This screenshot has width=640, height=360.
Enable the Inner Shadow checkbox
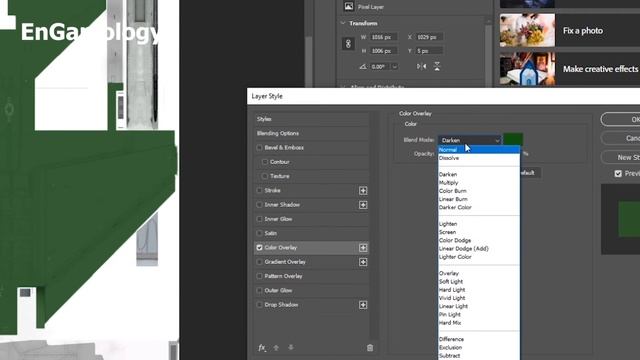[x=259, y=204]
